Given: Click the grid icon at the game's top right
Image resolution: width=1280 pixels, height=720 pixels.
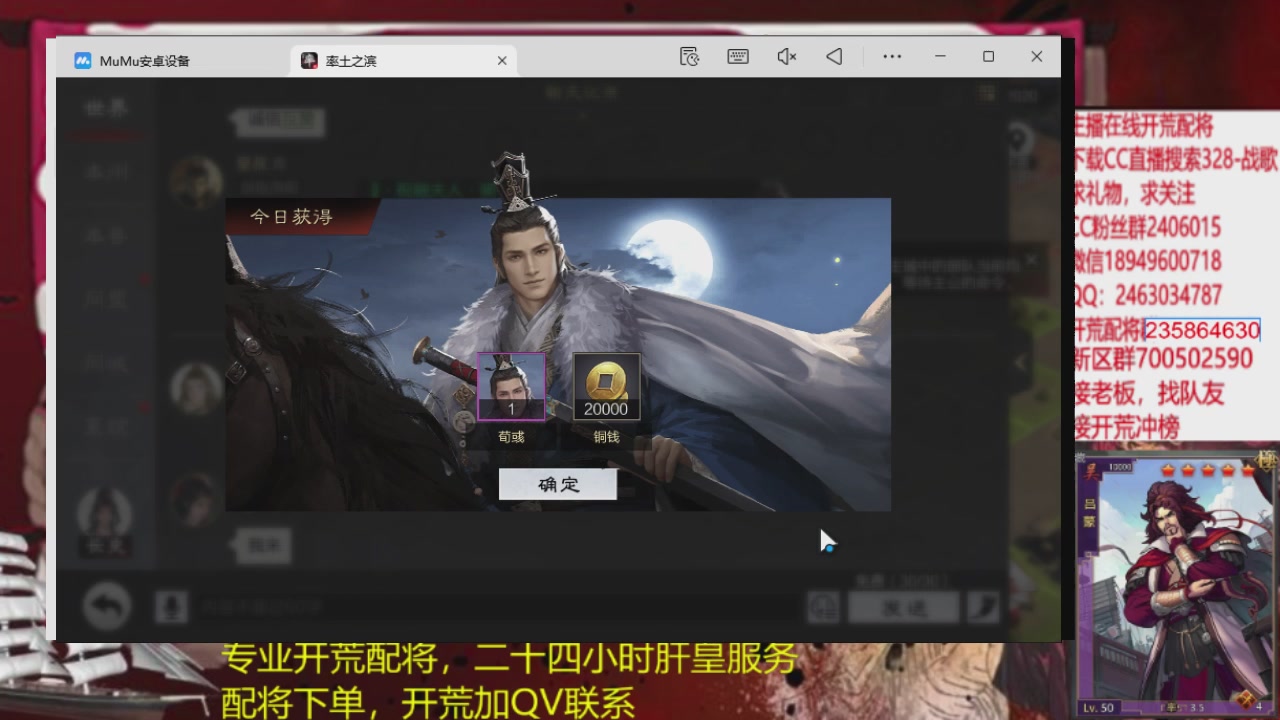Looking at the screenshot, I should (x=987, y=94).
